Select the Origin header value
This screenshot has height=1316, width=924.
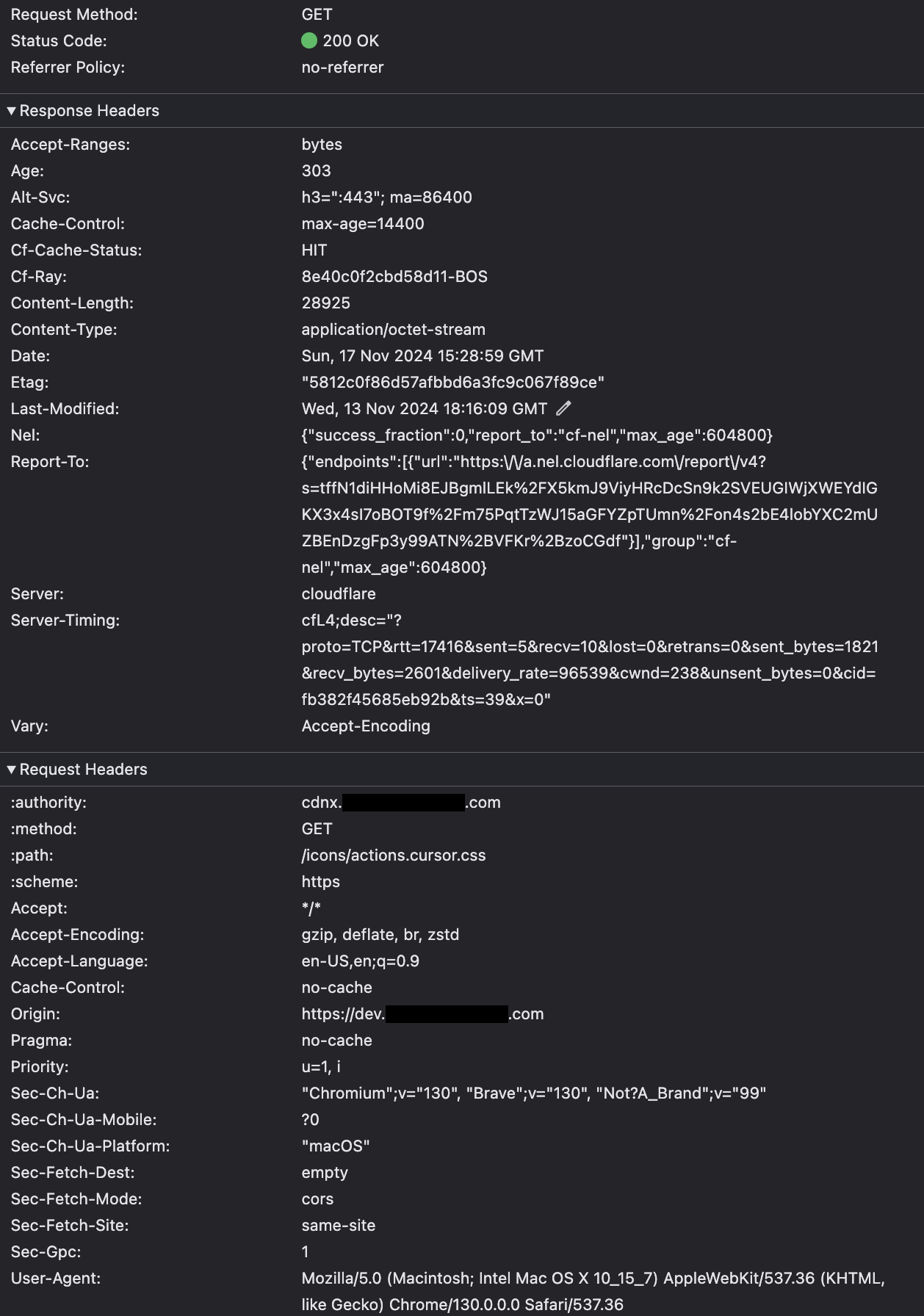coord(423,1013)
